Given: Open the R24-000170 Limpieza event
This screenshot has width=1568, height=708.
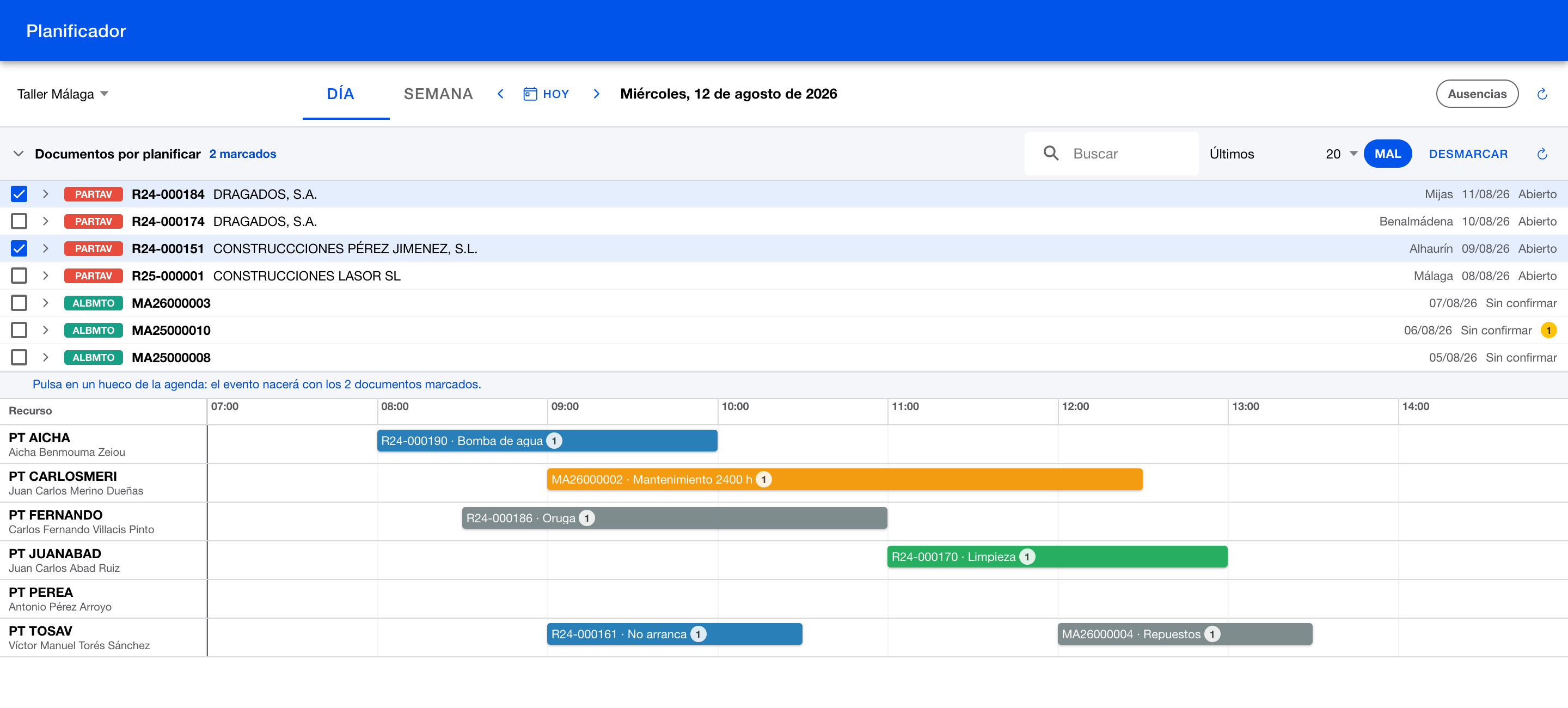Looking at the screenshot, I should point(1057,557).
